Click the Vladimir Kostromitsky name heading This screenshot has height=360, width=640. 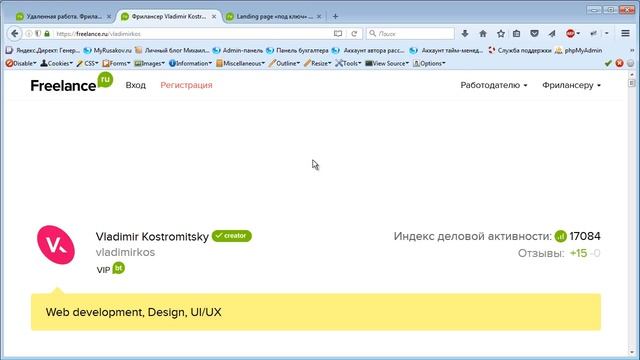[x=152, y=236]
